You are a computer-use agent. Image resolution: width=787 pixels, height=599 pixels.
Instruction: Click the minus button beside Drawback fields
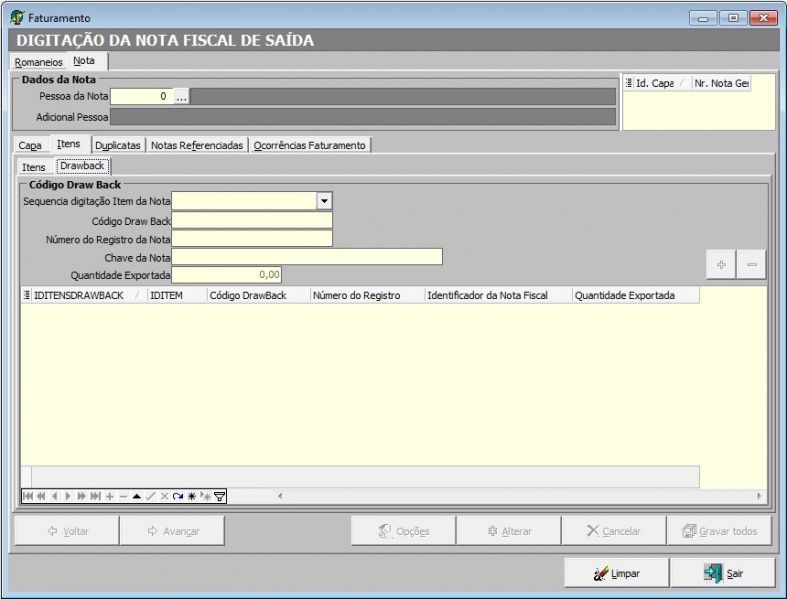pos(752,264)
